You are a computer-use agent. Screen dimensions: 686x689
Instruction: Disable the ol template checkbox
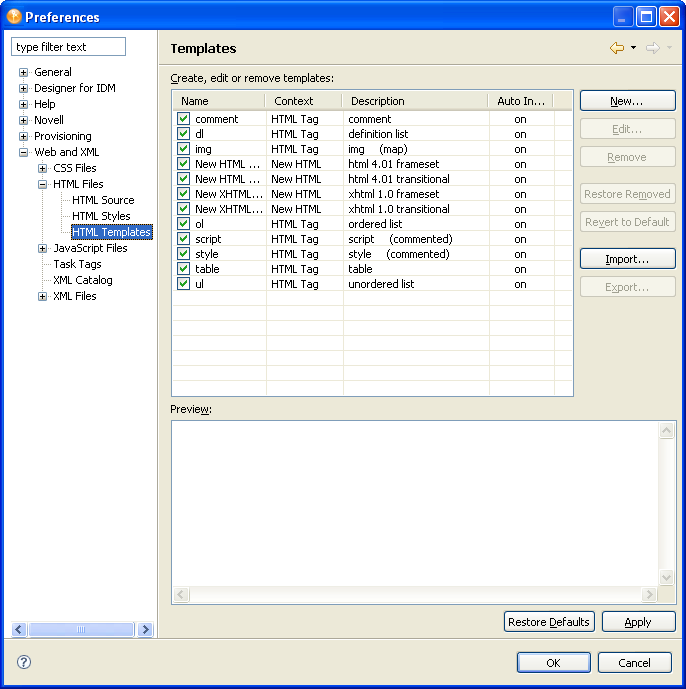[184, 224]
